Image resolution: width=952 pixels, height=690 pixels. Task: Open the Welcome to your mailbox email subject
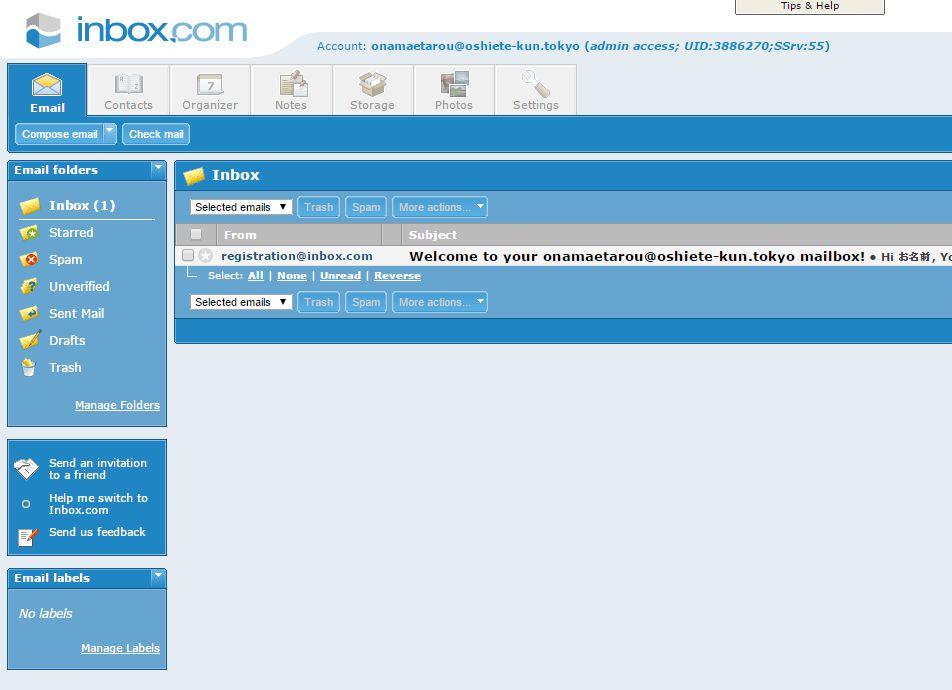637,256
